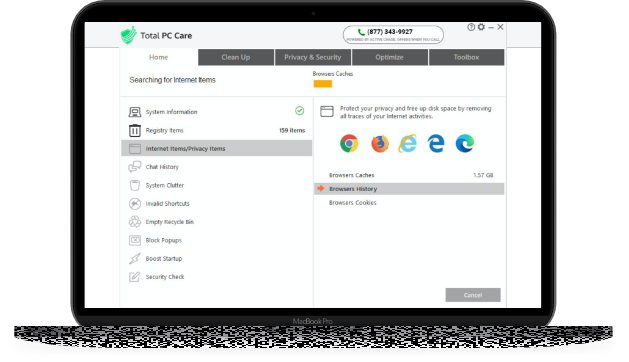Click the Firefox browser icon
This screenshot has width=629, height=362.
pyautogui.click(x=379, y=144)
